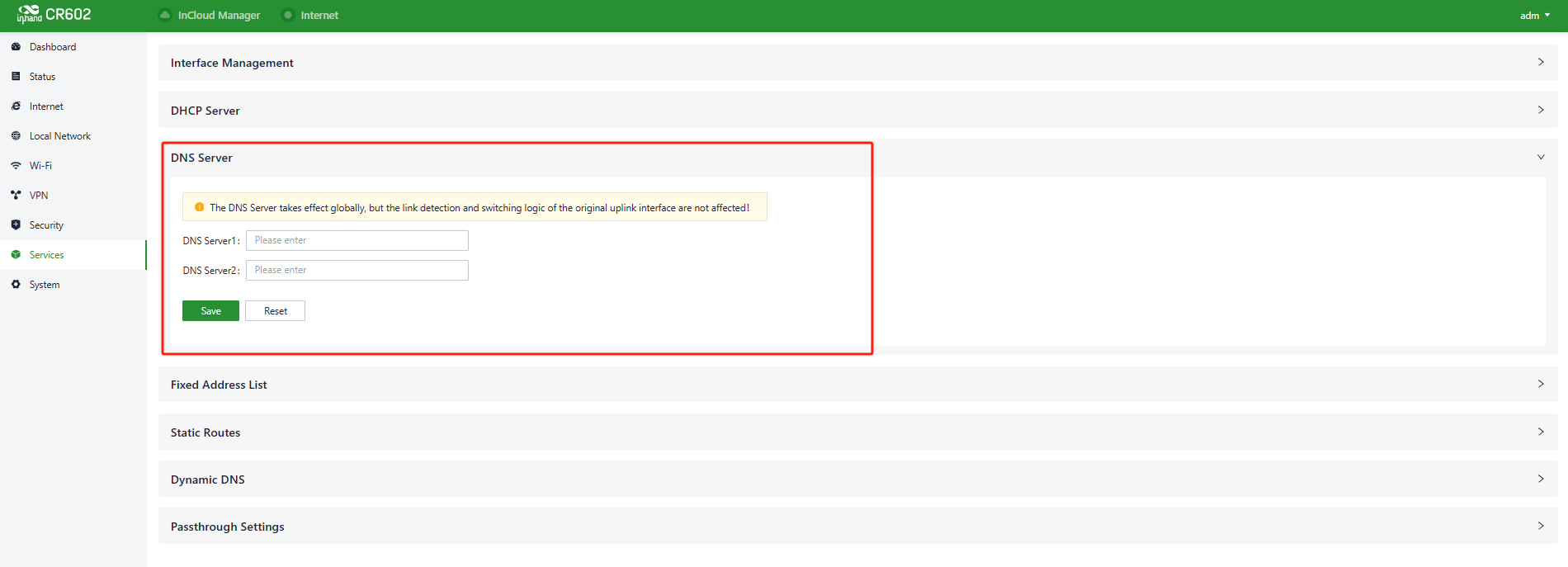Image resolution: width=1568 pixels, height=567 pixels.
Task: Open the Dashboard menu item
Action: pyautogui.click(x=73, y=47)
